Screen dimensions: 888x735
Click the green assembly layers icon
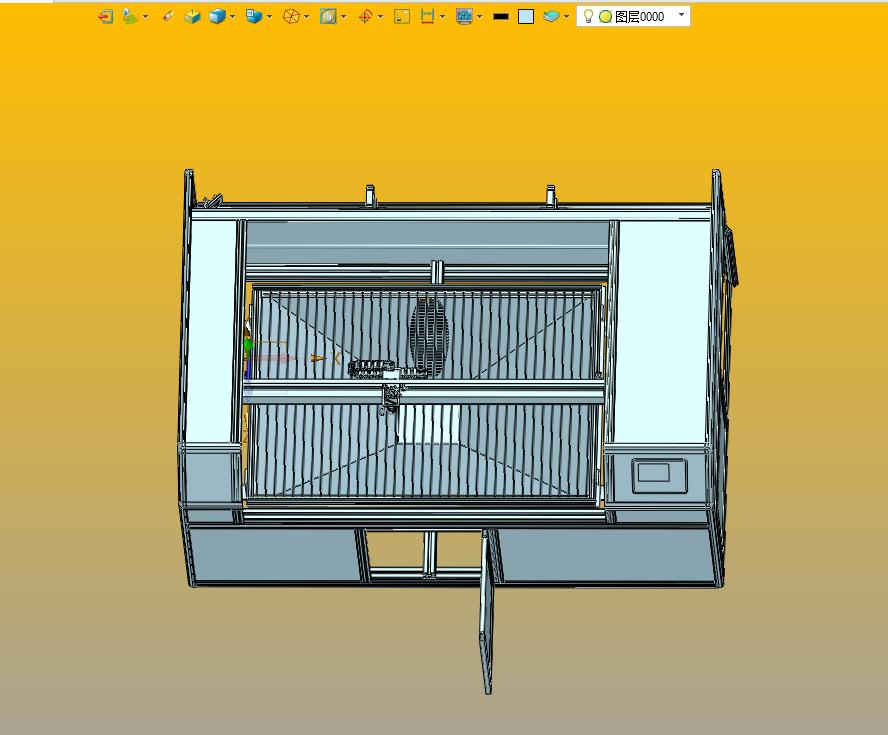[130, 17]
